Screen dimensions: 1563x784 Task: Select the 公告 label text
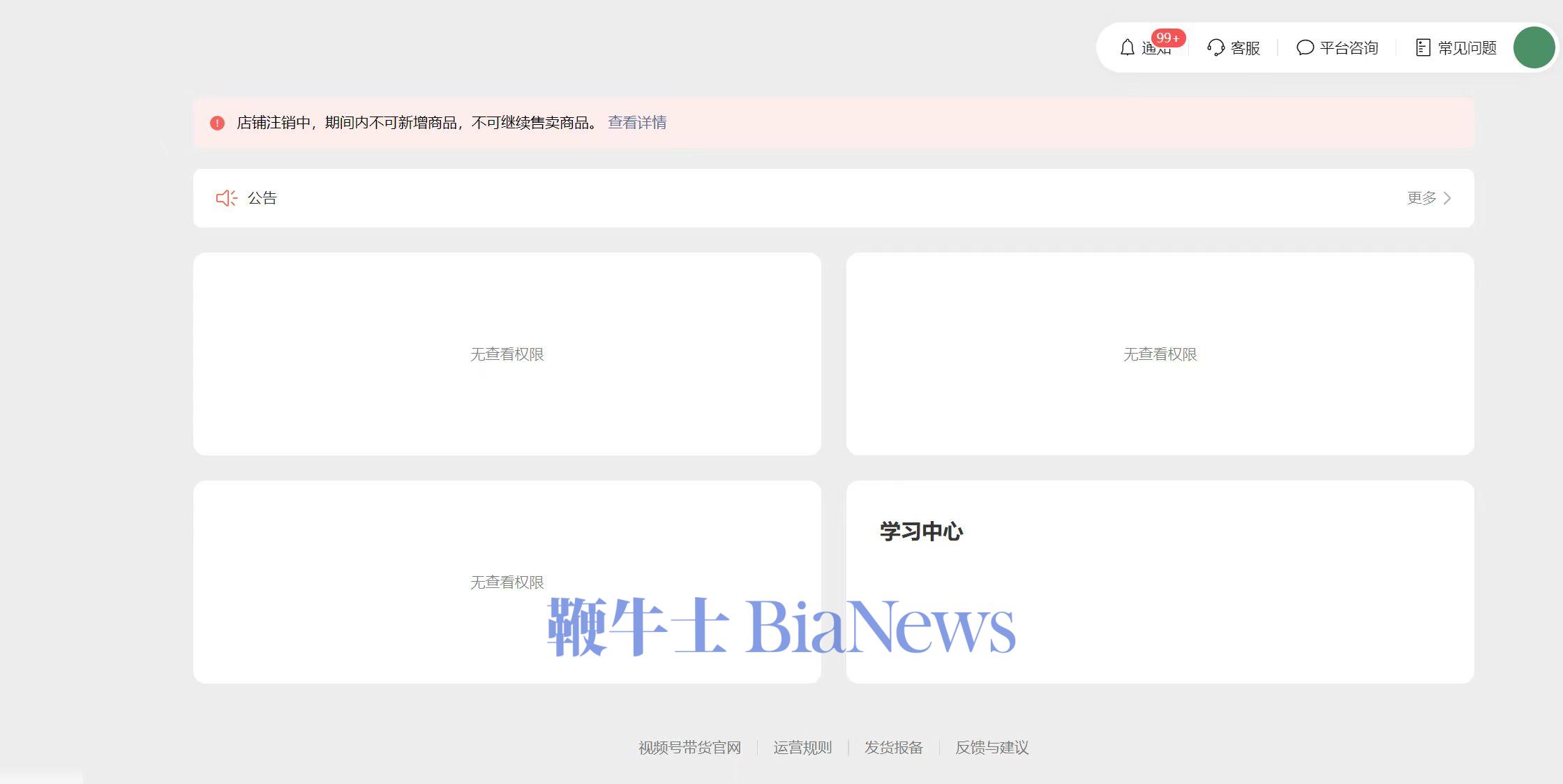pos(262,198)
